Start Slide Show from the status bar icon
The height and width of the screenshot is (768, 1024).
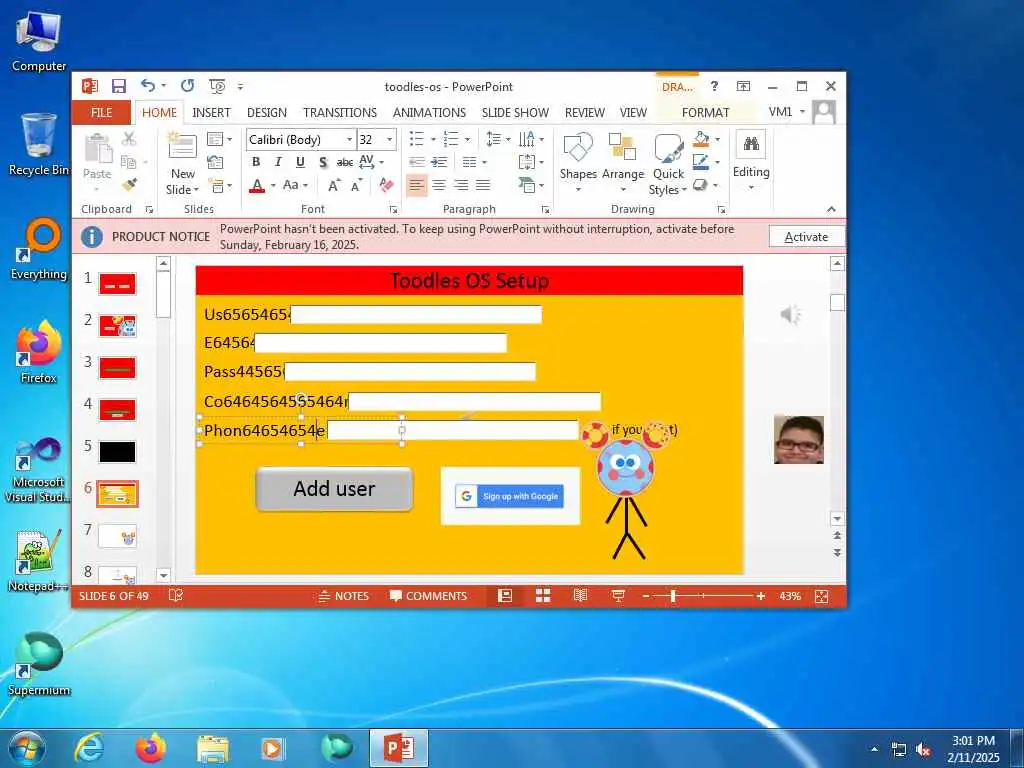click(x=618, y=596)
